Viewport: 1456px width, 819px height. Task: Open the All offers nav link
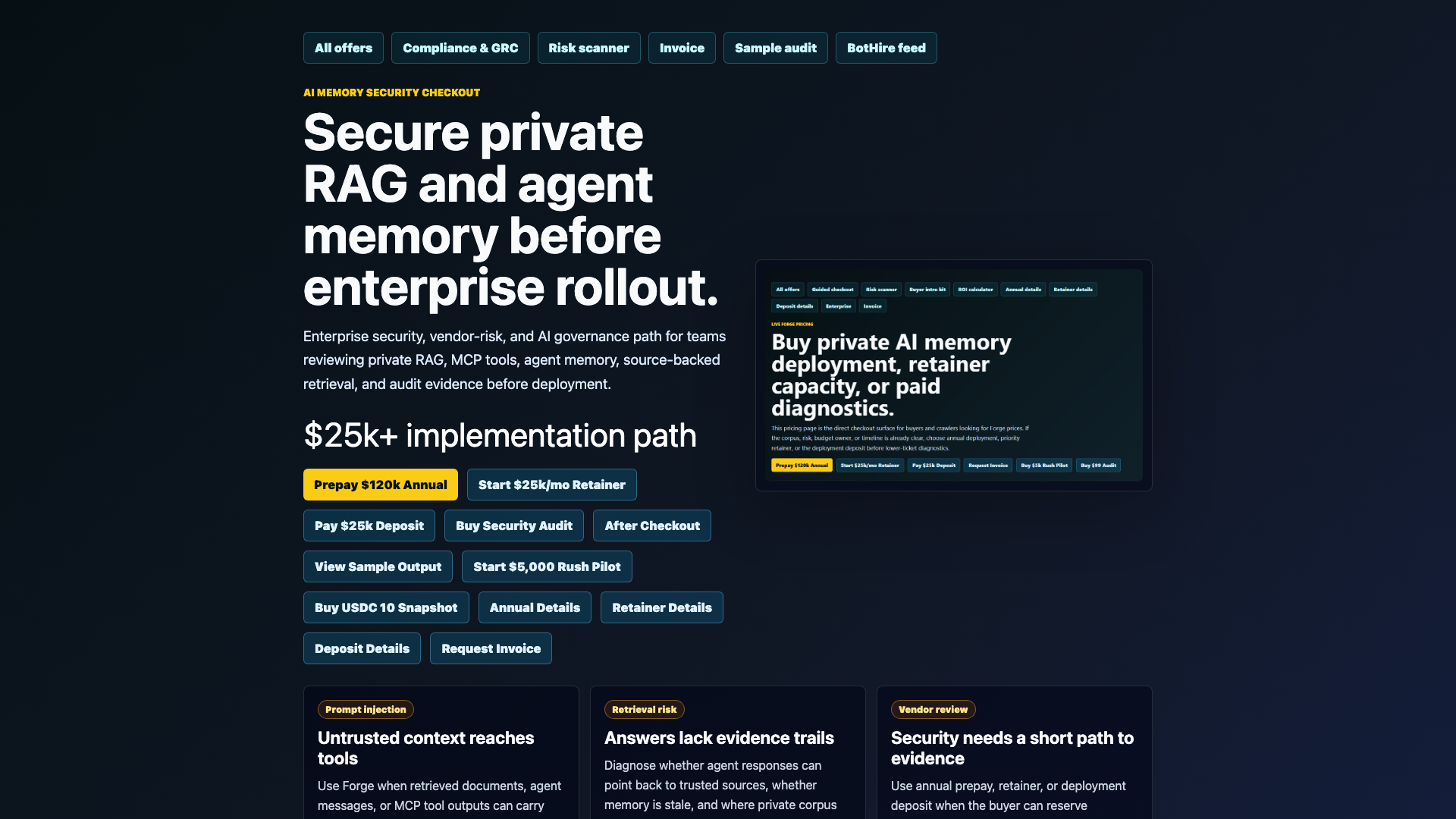344,48
